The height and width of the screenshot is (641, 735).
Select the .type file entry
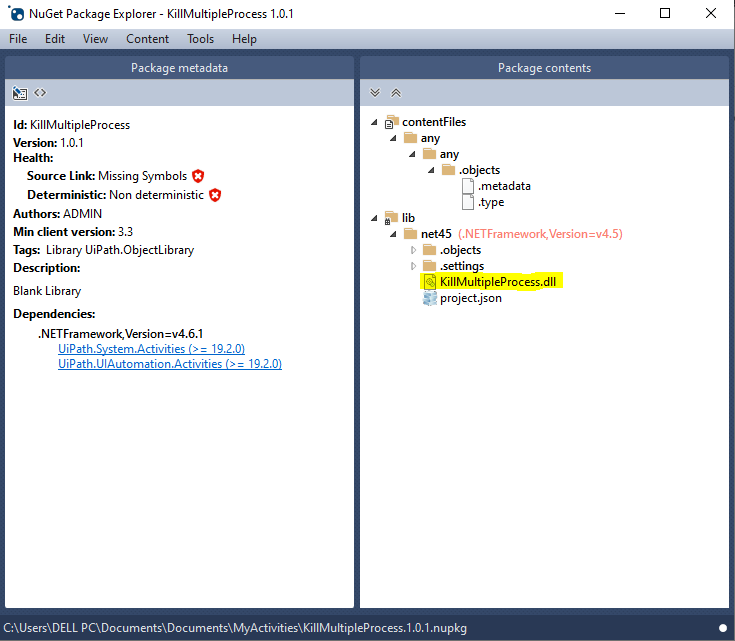click(491, 202)
